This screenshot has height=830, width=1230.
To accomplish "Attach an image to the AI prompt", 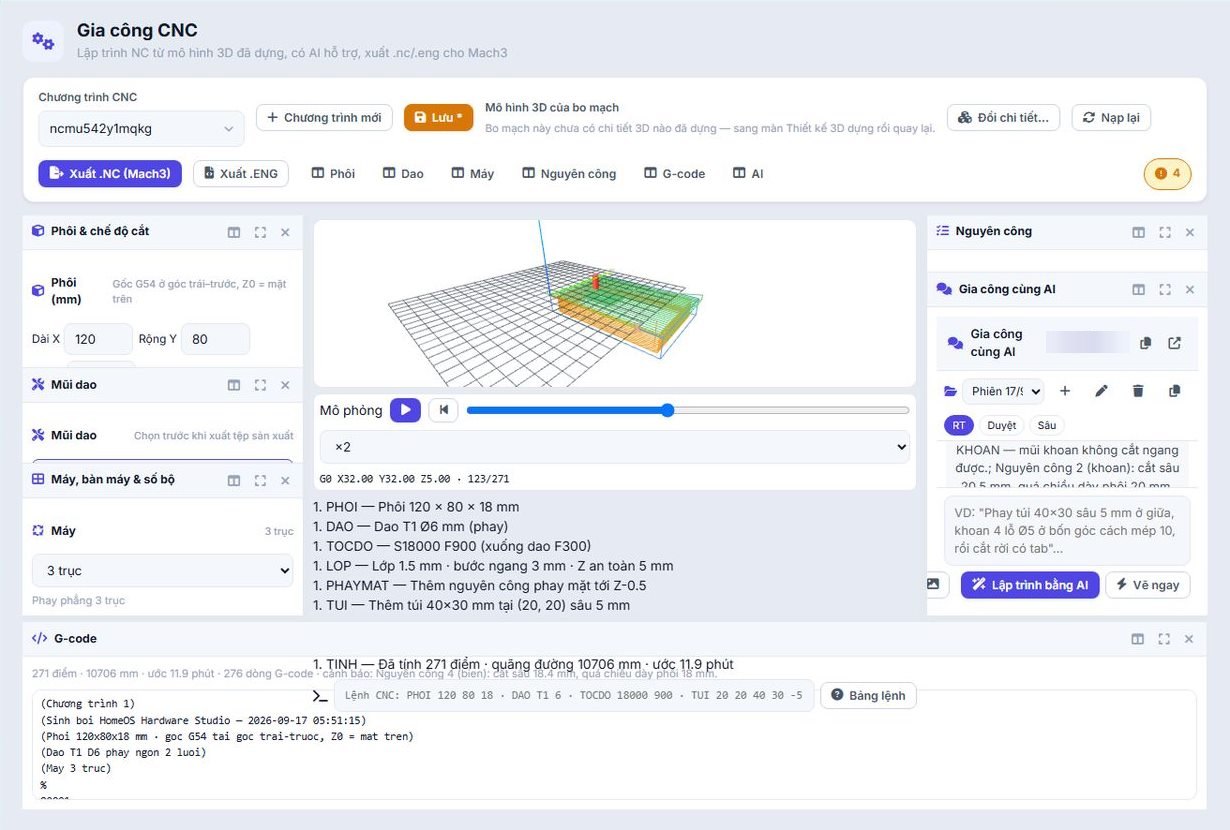I will (933, 584).
